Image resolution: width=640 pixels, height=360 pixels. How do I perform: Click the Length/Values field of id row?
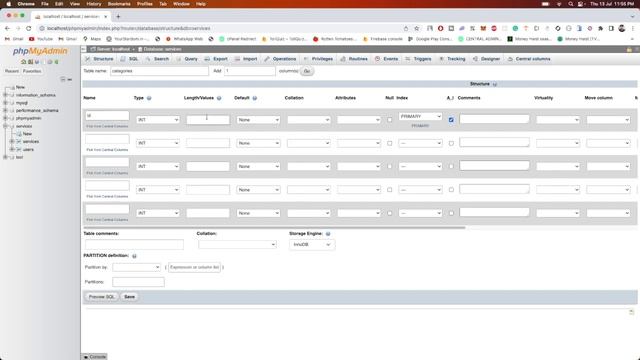click(x=208, y=120)
